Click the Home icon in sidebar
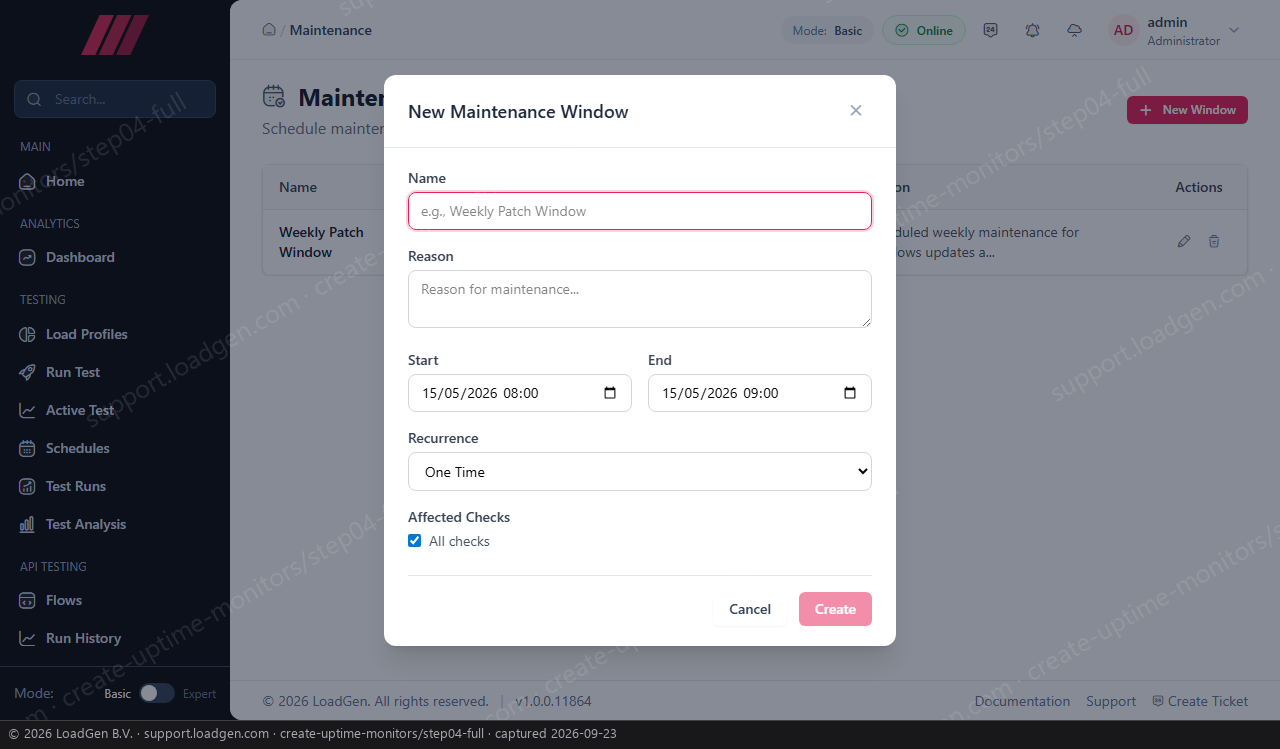The height and width of the screenshot is (749, 1280). tap(28, 181)
